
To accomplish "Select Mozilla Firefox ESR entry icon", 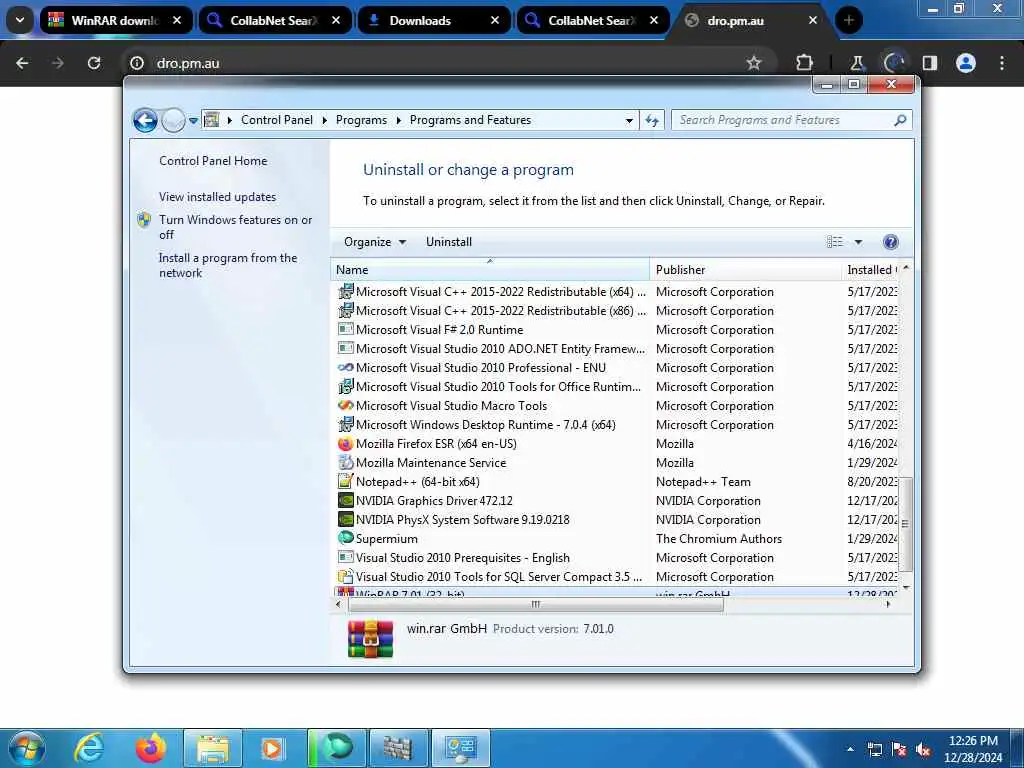I will pyautogui.click(x=345, y=443).
